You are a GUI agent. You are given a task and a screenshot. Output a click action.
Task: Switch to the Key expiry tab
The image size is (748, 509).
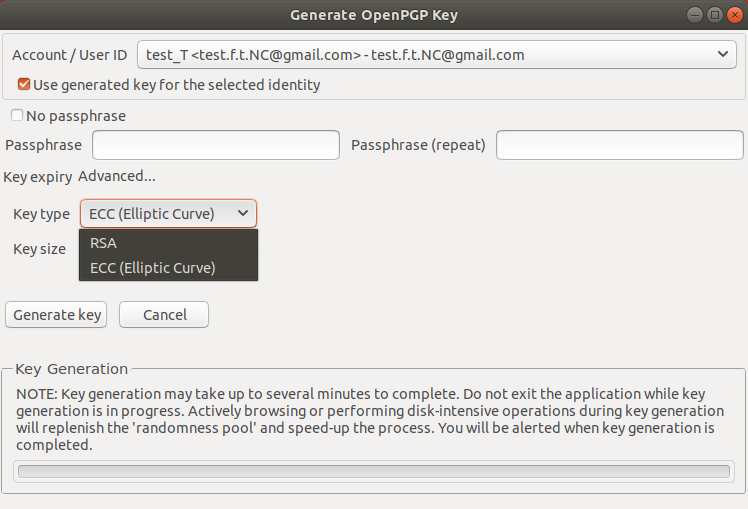pos(38,177)
